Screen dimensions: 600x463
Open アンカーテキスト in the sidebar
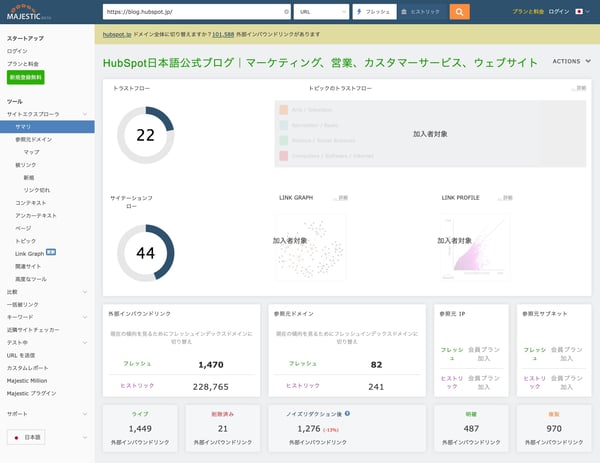click(36, 215)
